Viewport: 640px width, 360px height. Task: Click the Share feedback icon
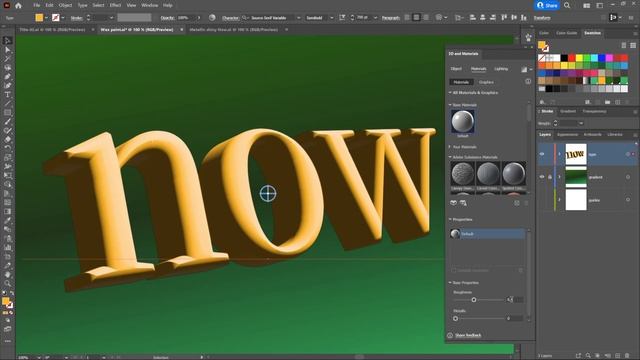pos(450,335)
